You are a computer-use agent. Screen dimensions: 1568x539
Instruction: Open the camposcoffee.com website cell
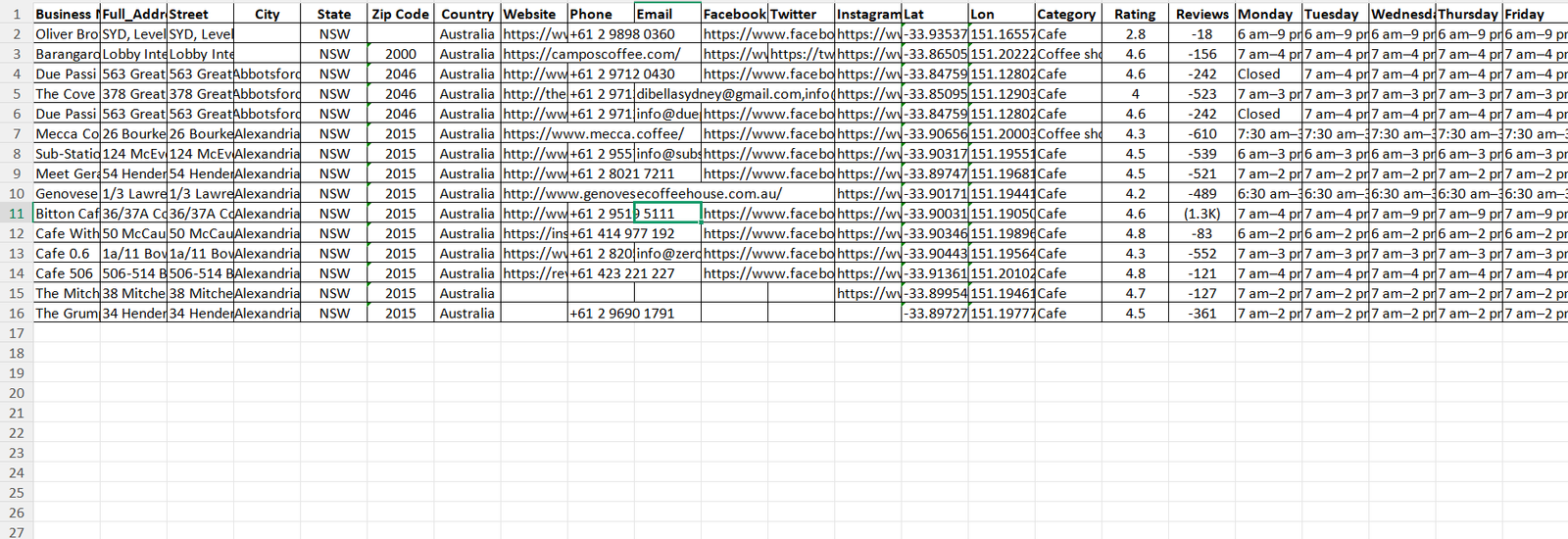point(534,54)
